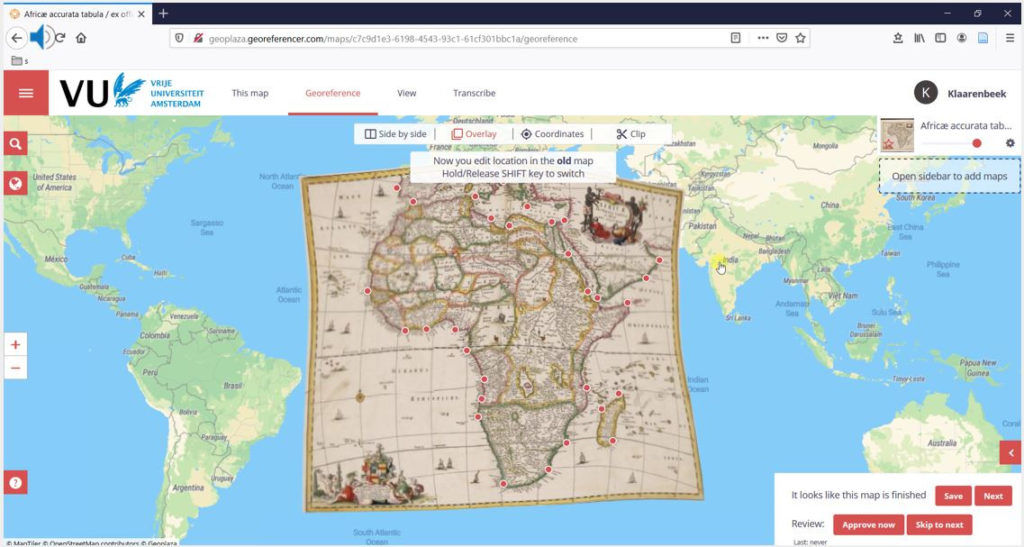Close the Africæ accurata tabula tab
This screenshot has height=547, width=1024.
141,14
